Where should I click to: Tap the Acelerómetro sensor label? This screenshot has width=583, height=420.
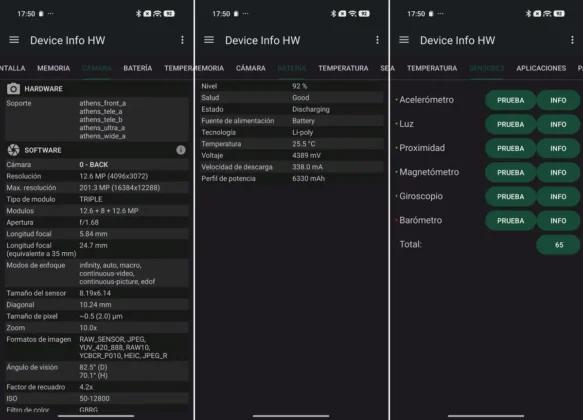coord(426,100)
